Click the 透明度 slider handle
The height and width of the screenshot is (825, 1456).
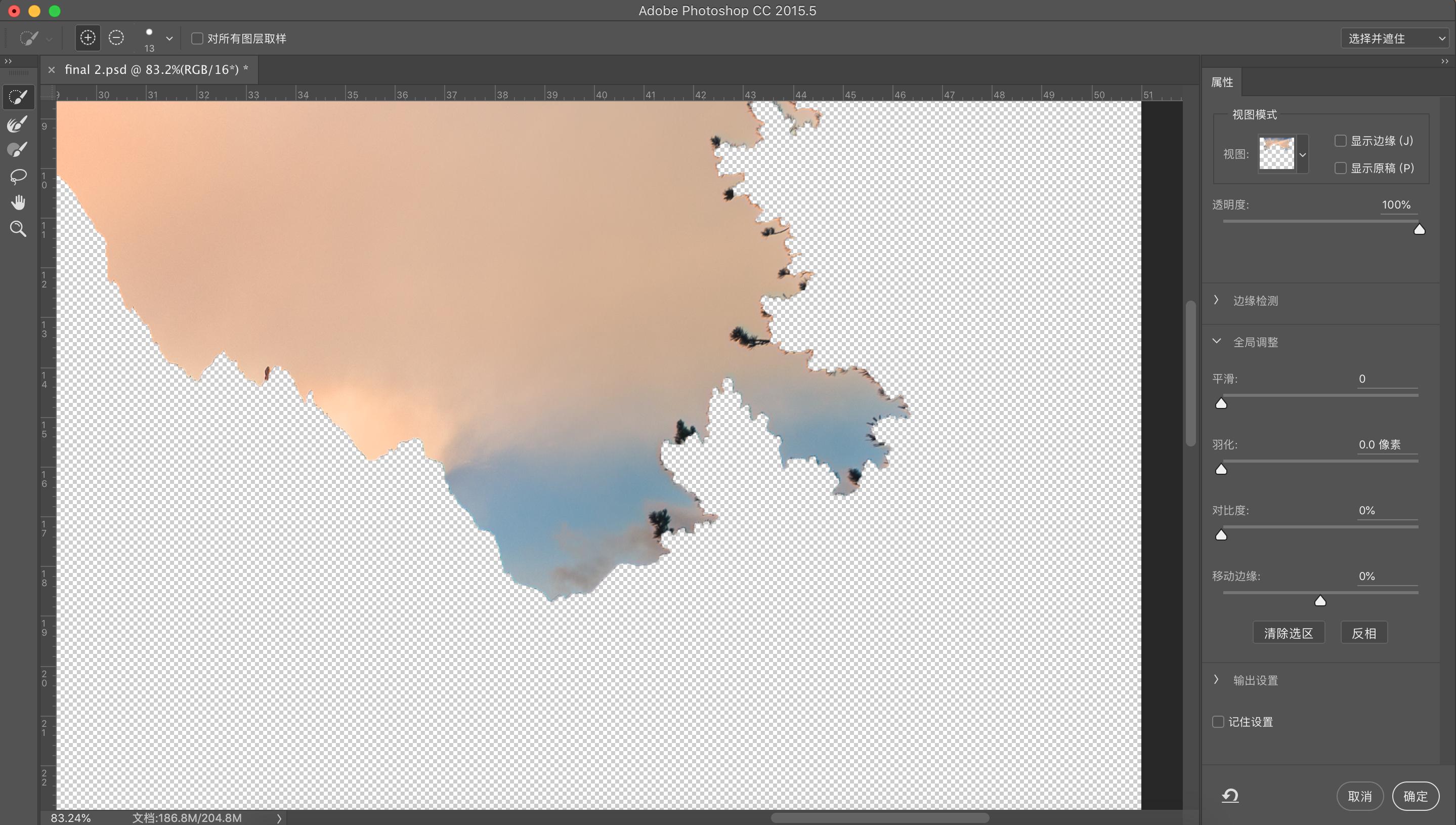tap(1419, 229)
